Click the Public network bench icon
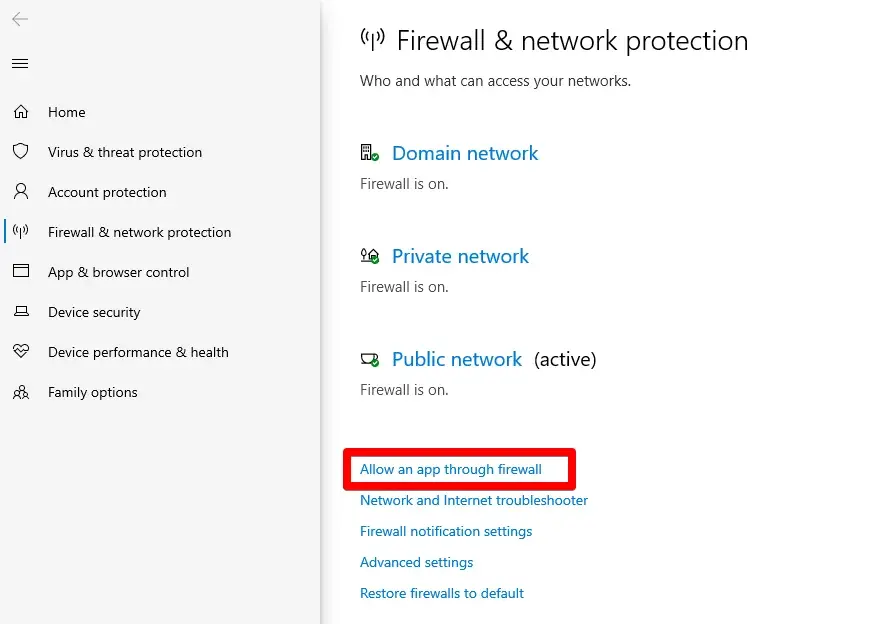Screen dimensions: 892x624 pyautogui.click(x=369, y=359)
